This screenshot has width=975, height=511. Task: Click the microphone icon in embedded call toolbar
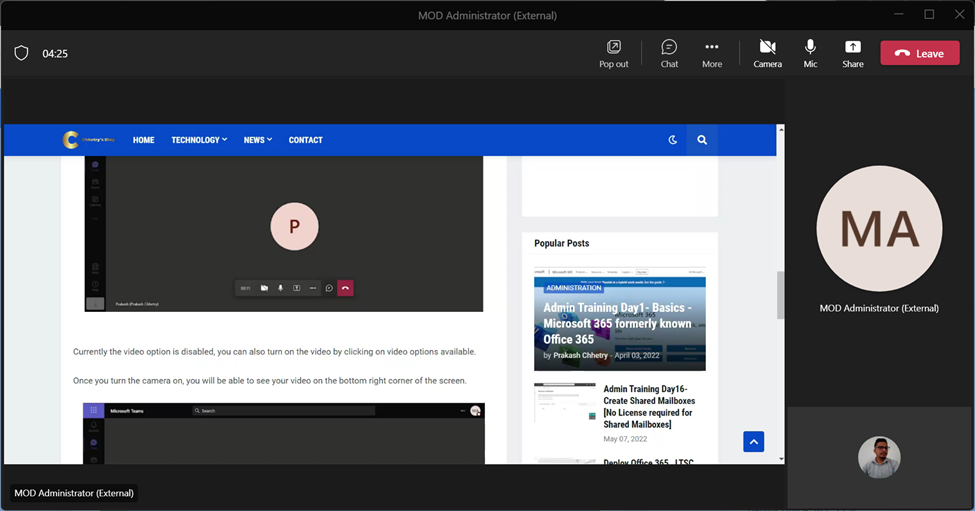click(x=280, y=288)
